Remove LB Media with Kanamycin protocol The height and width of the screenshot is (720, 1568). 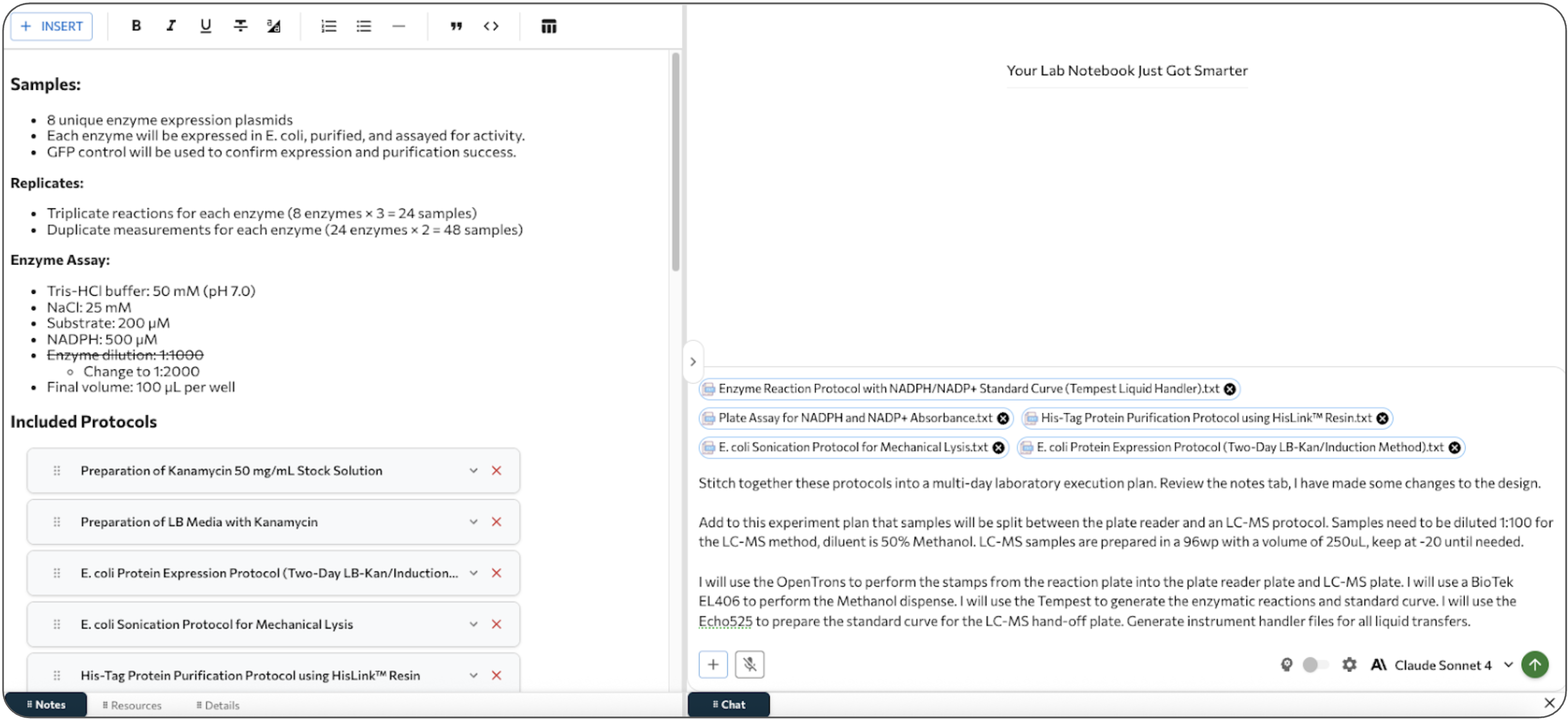[497, 522]
